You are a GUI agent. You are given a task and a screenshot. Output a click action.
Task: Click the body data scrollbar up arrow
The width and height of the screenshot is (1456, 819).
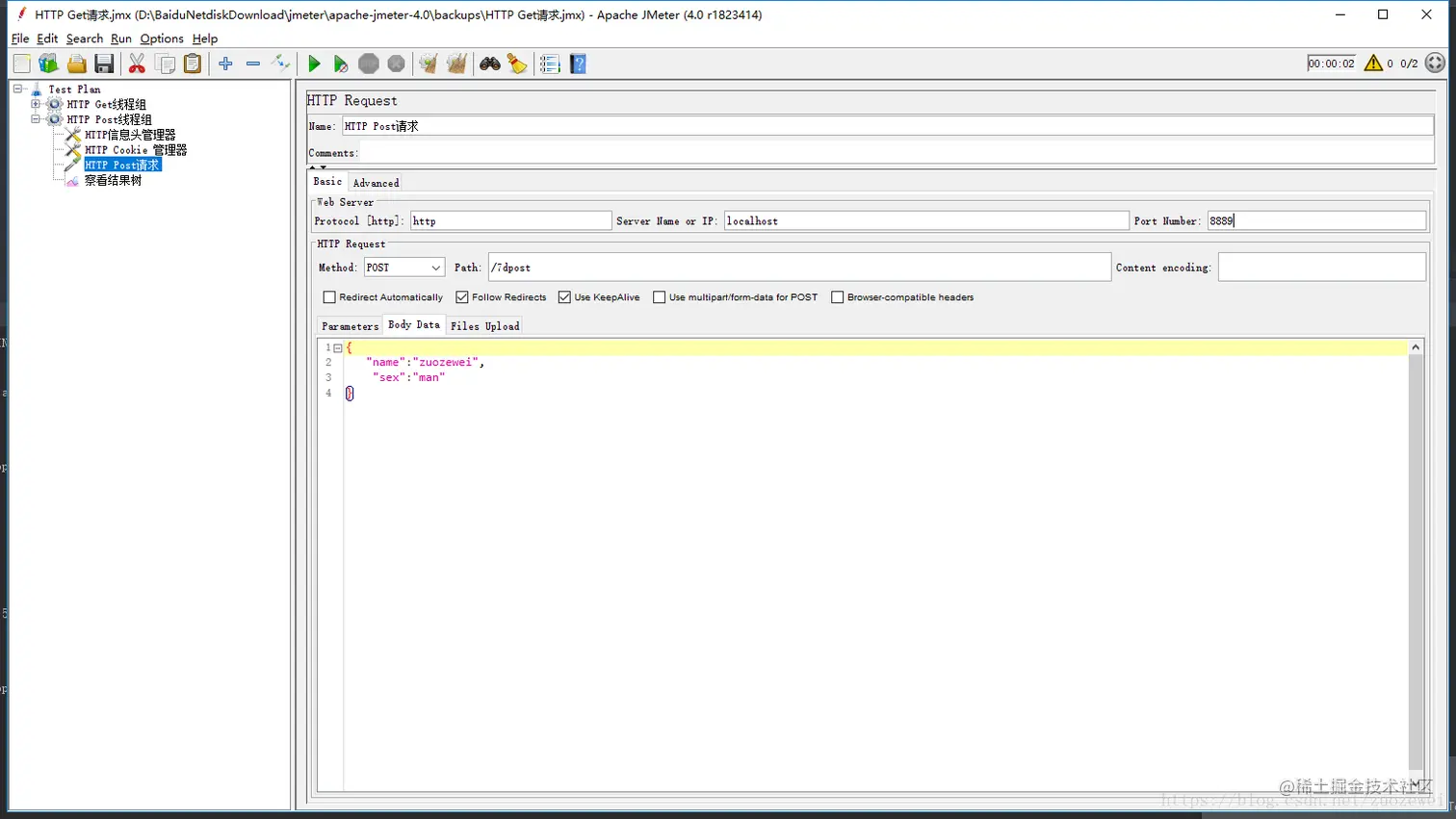(x=1416, y=347)
